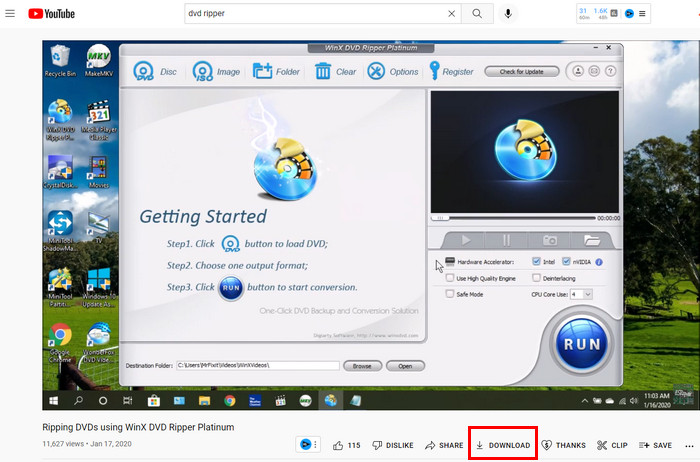The image size is (700, 462).
Task: Click the WinX Folder button
Action: (276, 71)
